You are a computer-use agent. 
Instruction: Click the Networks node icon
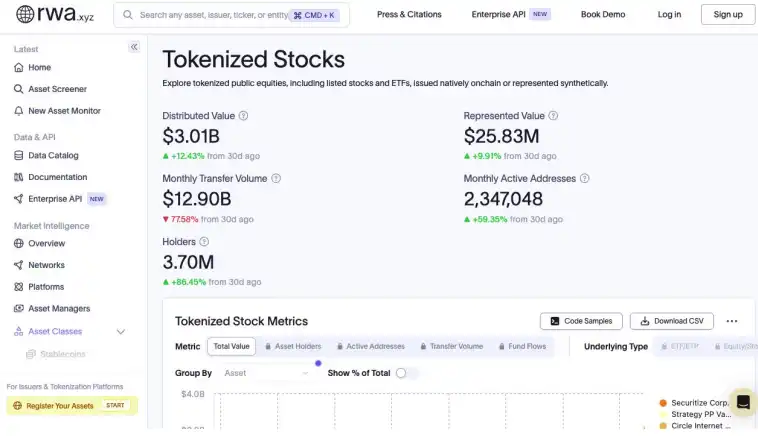click(x=18, y=265)
